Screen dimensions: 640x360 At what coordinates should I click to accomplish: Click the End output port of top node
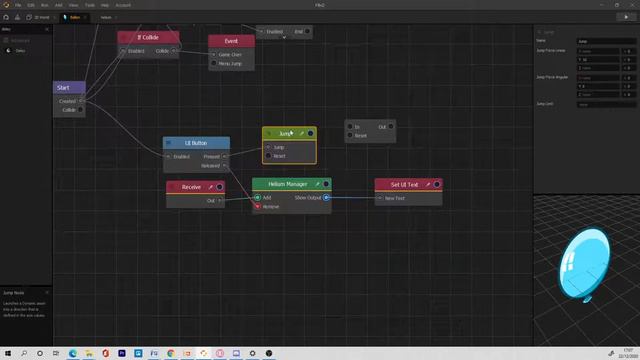(307, 31)
